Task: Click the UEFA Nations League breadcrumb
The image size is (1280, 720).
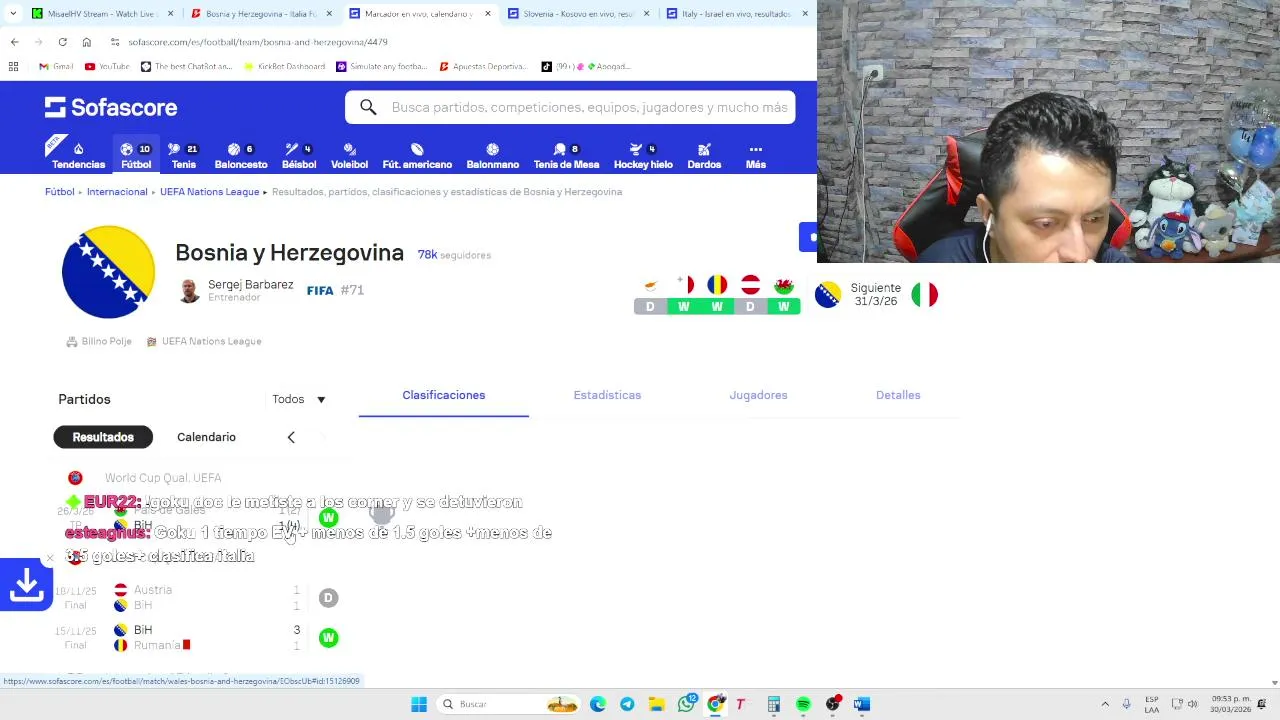Action: coord(209,192)
